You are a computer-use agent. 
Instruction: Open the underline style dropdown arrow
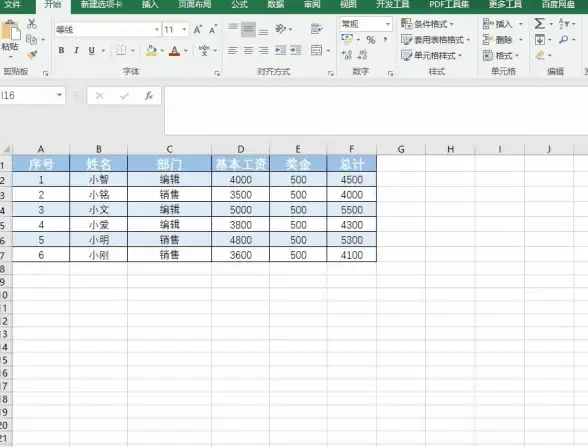coord(103,51)
